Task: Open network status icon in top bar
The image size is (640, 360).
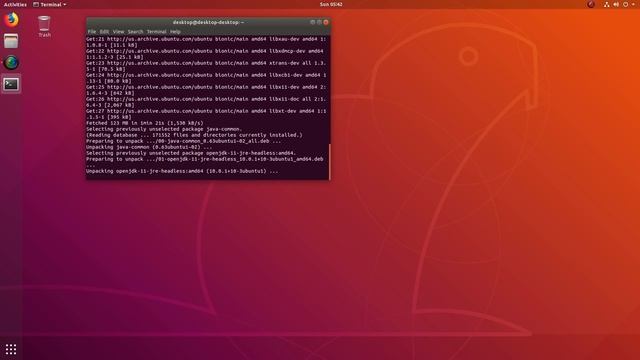Action: [607, 4]
